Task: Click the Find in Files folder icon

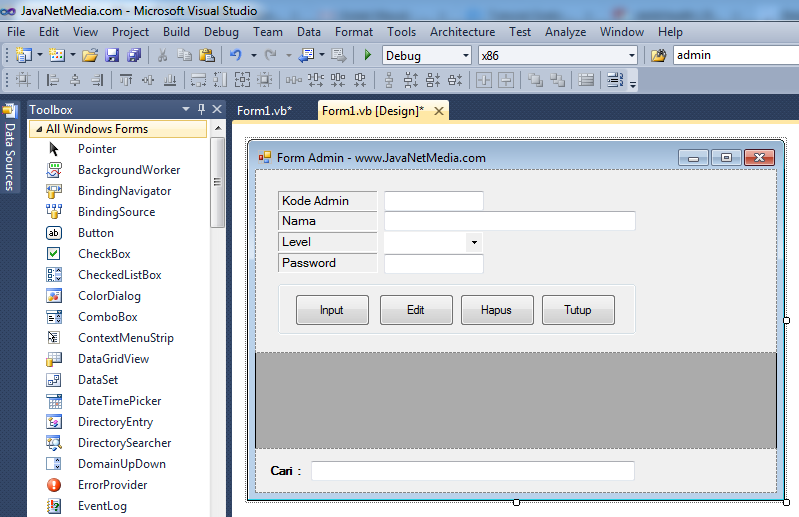Action: tap(658, 55)
